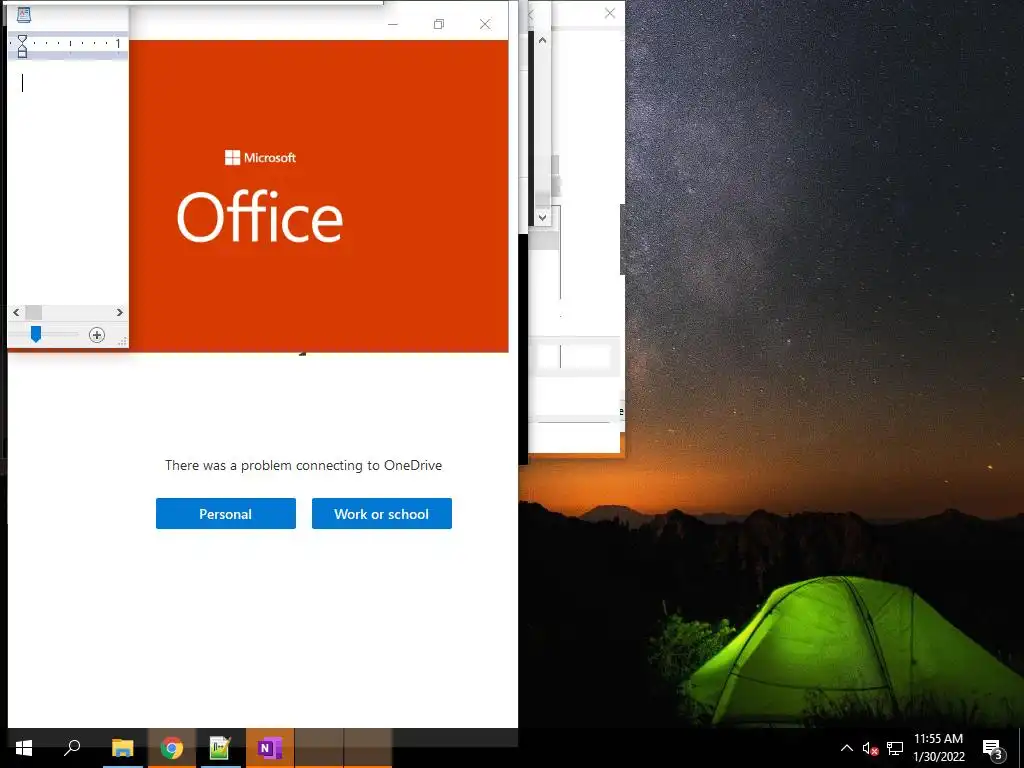The image size is (1024, 768).
Task: Close the Office sign-in window
Action: 485,24
